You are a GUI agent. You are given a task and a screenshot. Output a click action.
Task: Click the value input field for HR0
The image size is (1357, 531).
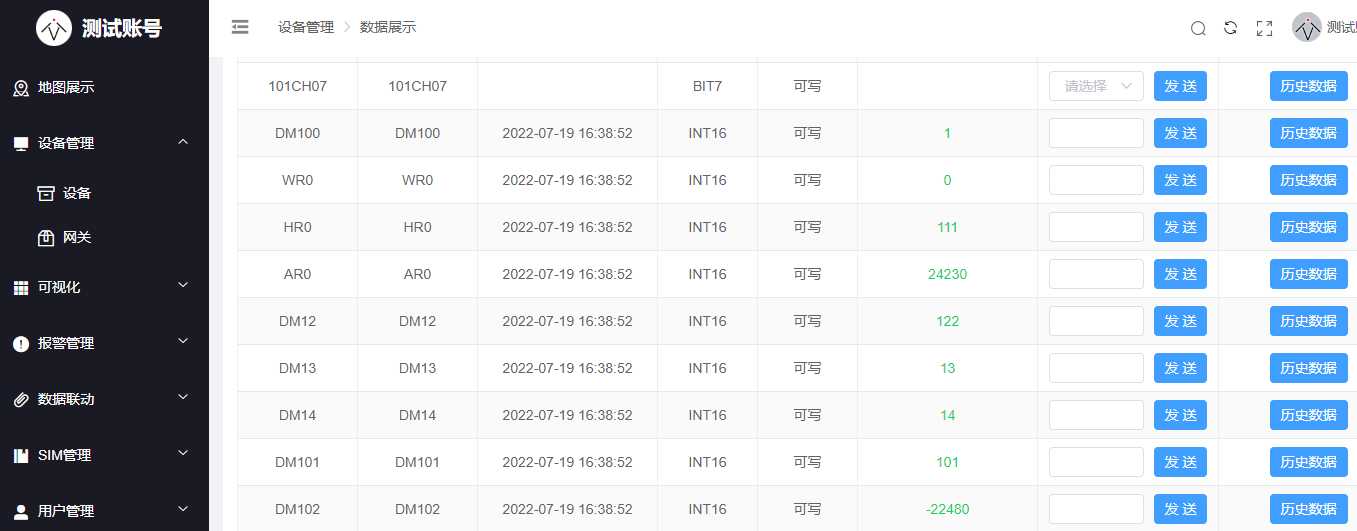point(1096,227)
